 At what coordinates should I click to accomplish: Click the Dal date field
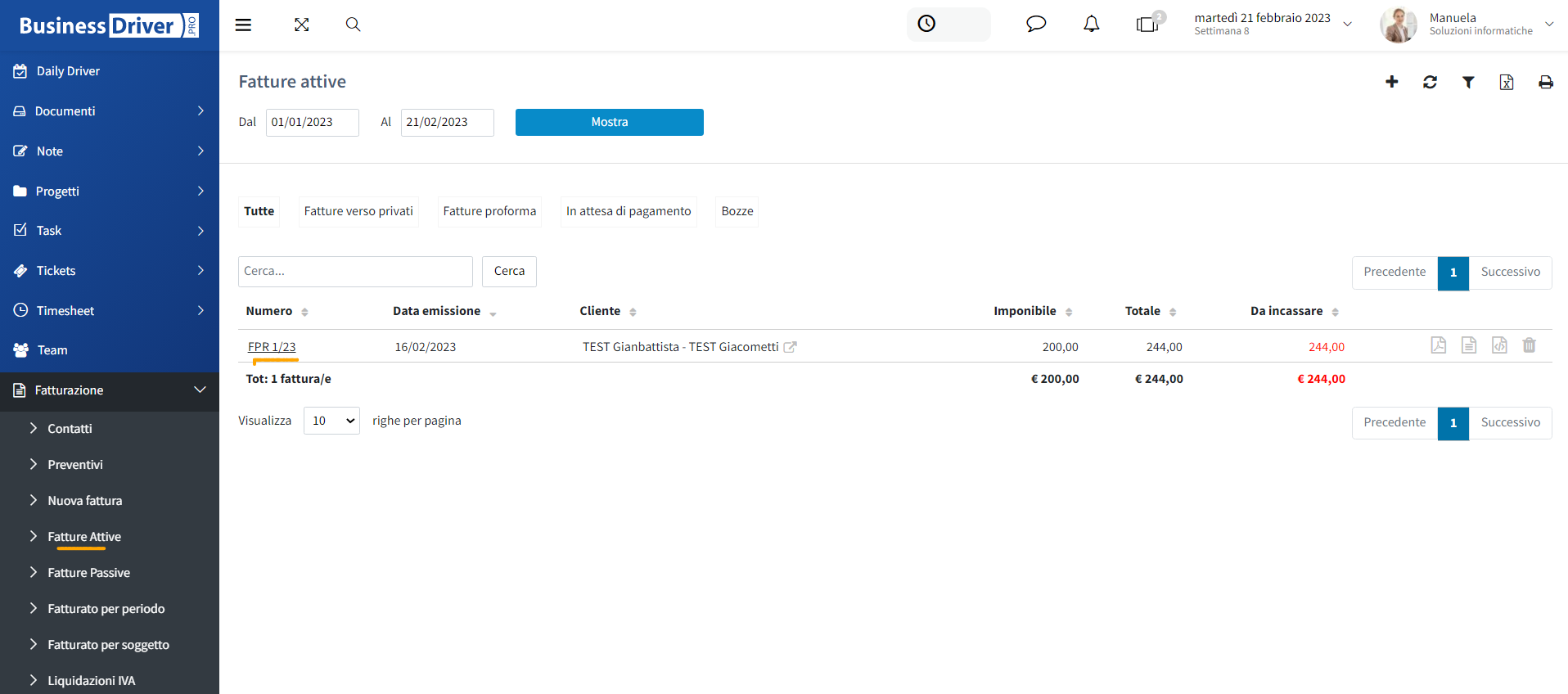tap(313, 122)
